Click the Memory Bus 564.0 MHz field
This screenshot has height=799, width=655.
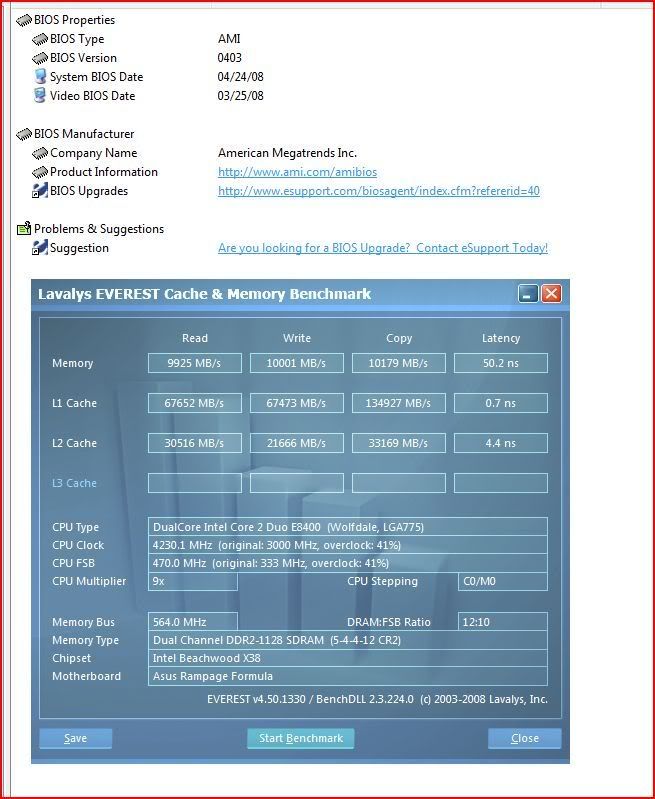tap(193, 622)
